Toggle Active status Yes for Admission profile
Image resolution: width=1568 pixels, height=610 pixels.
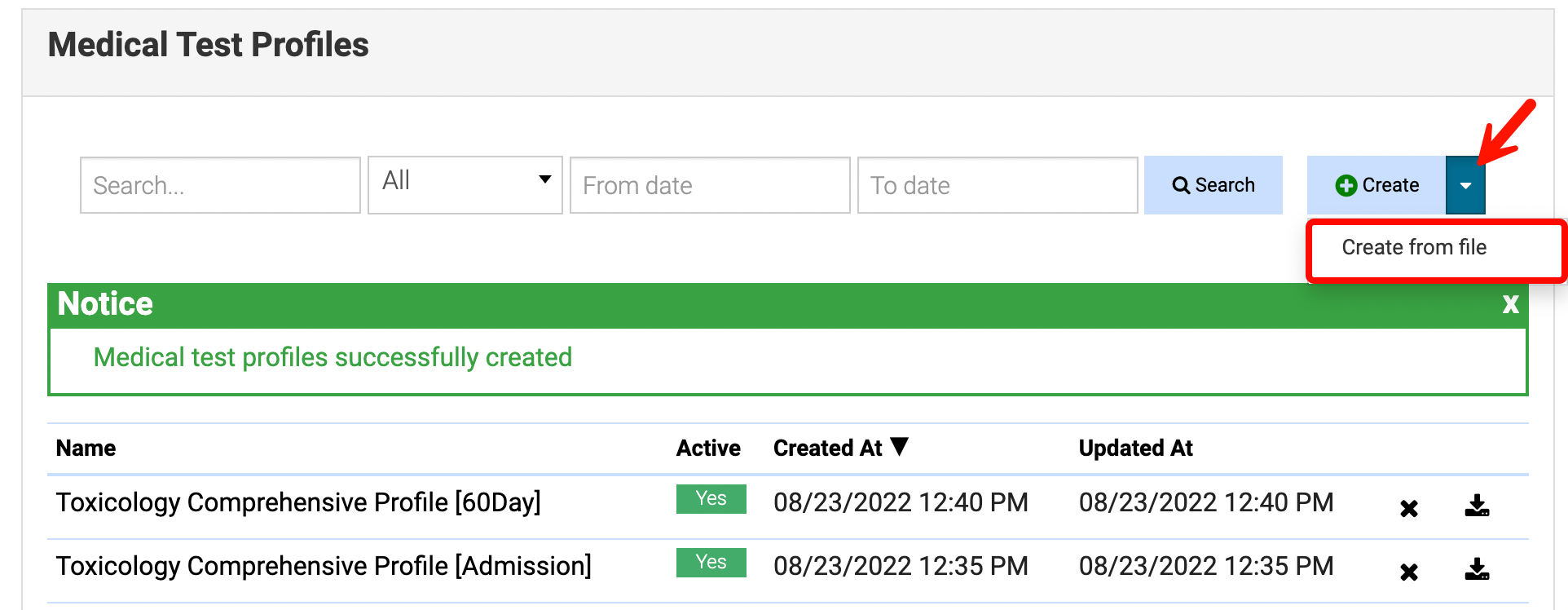(711, 563)
